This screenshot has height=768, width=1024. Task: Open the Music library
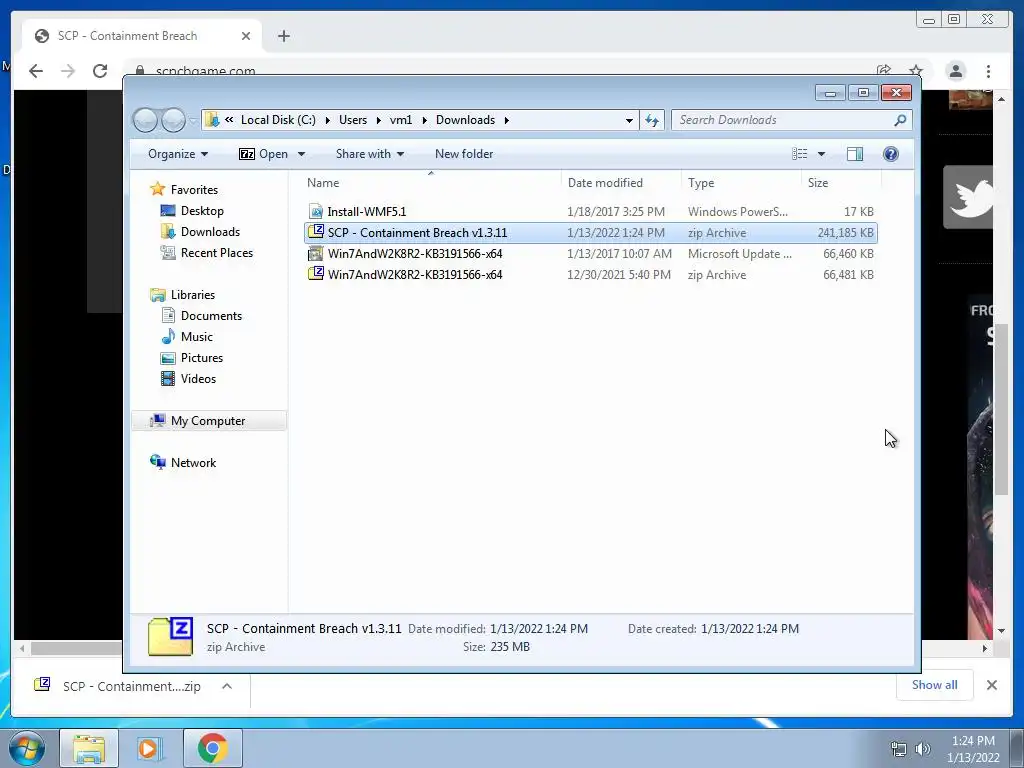tap(197, 337)
